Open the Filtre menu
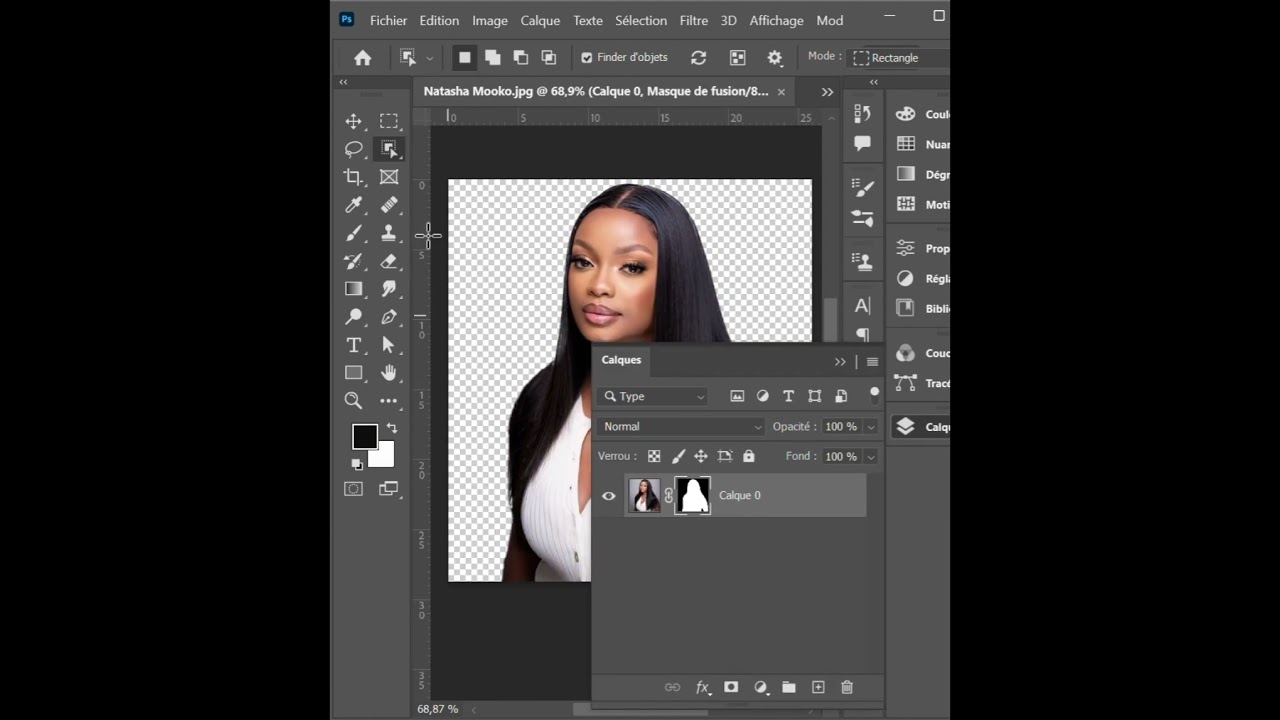The height and width of the screenshot is (720, 1280). click(x=694, y=20)
